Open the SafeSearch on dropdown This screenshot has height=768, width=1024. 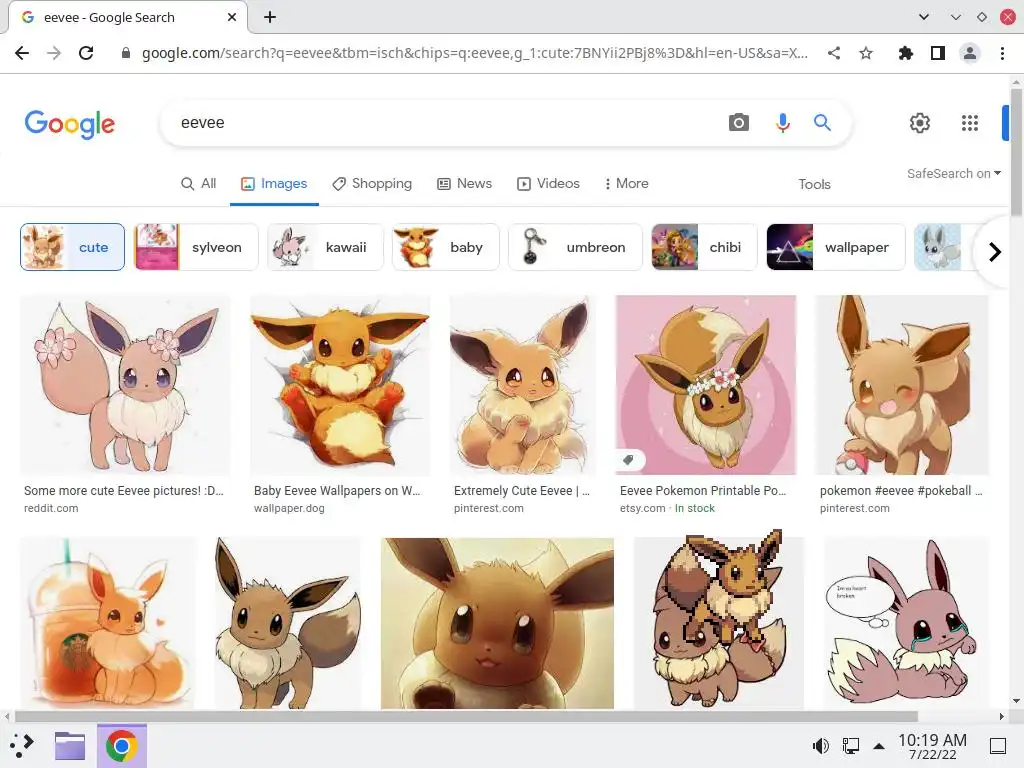point(953,173)
